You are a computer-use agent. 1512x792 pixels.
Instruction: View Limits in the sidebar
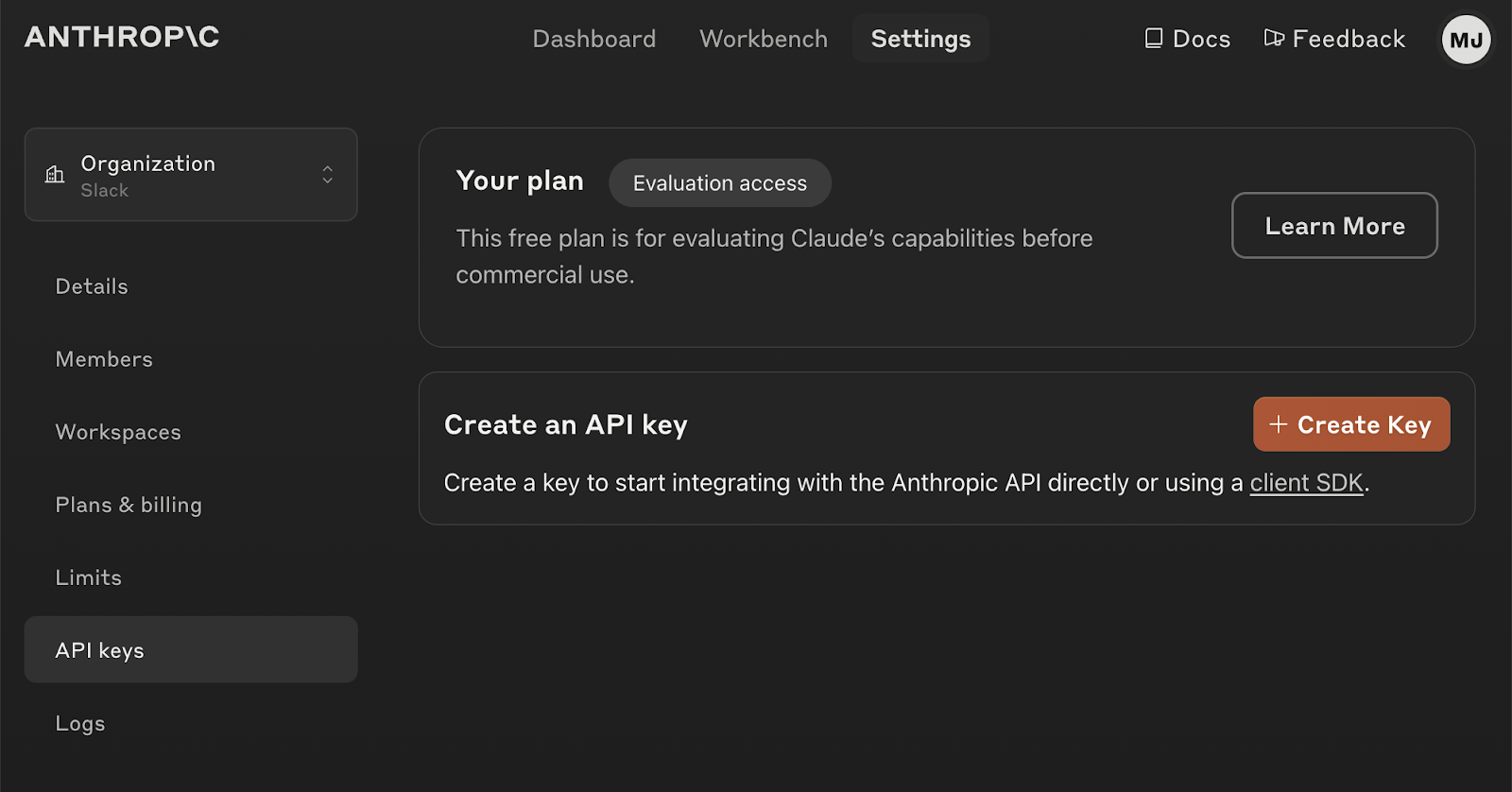[x=89, y=577]
